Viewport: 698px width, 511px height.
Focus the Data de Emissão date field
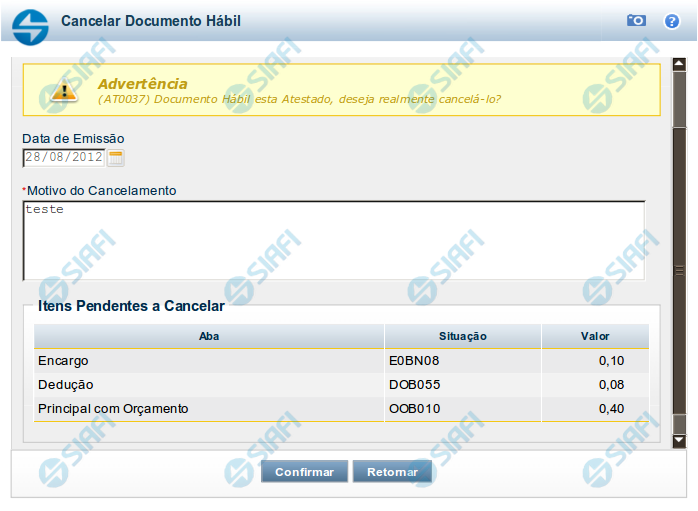pyautogui.click(x=63, y=157)
